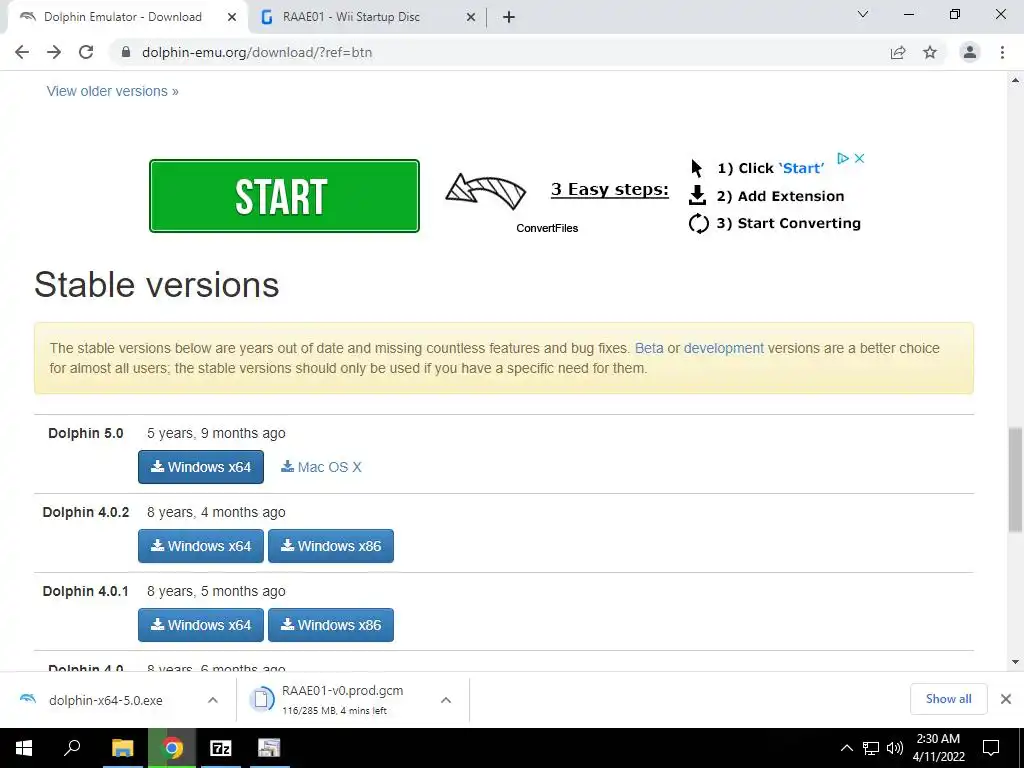Click the Stable versions heading
Viewport: 1024px width, 768px height.
tap(157, 285)
